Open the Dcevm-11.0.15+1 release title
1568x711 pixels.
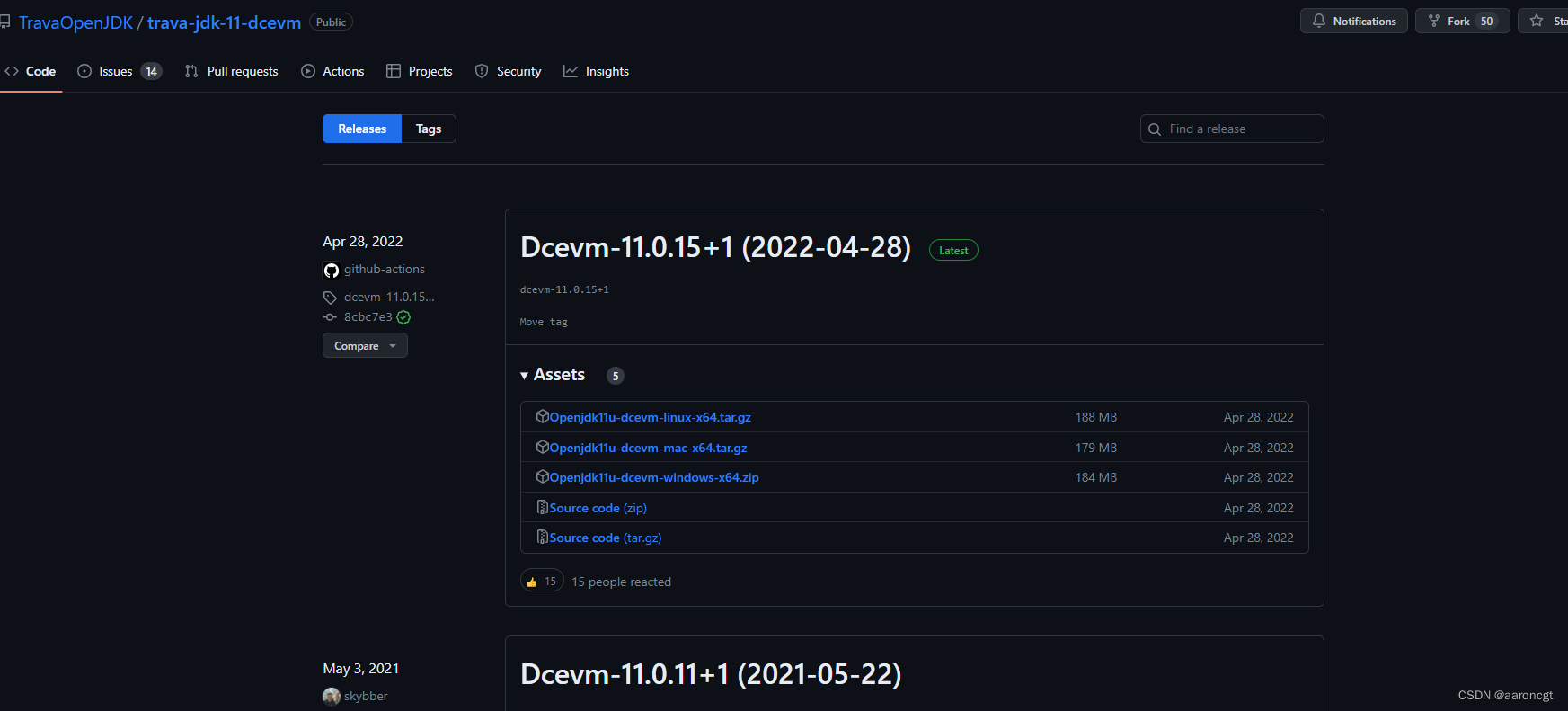(x=715, y=247)
